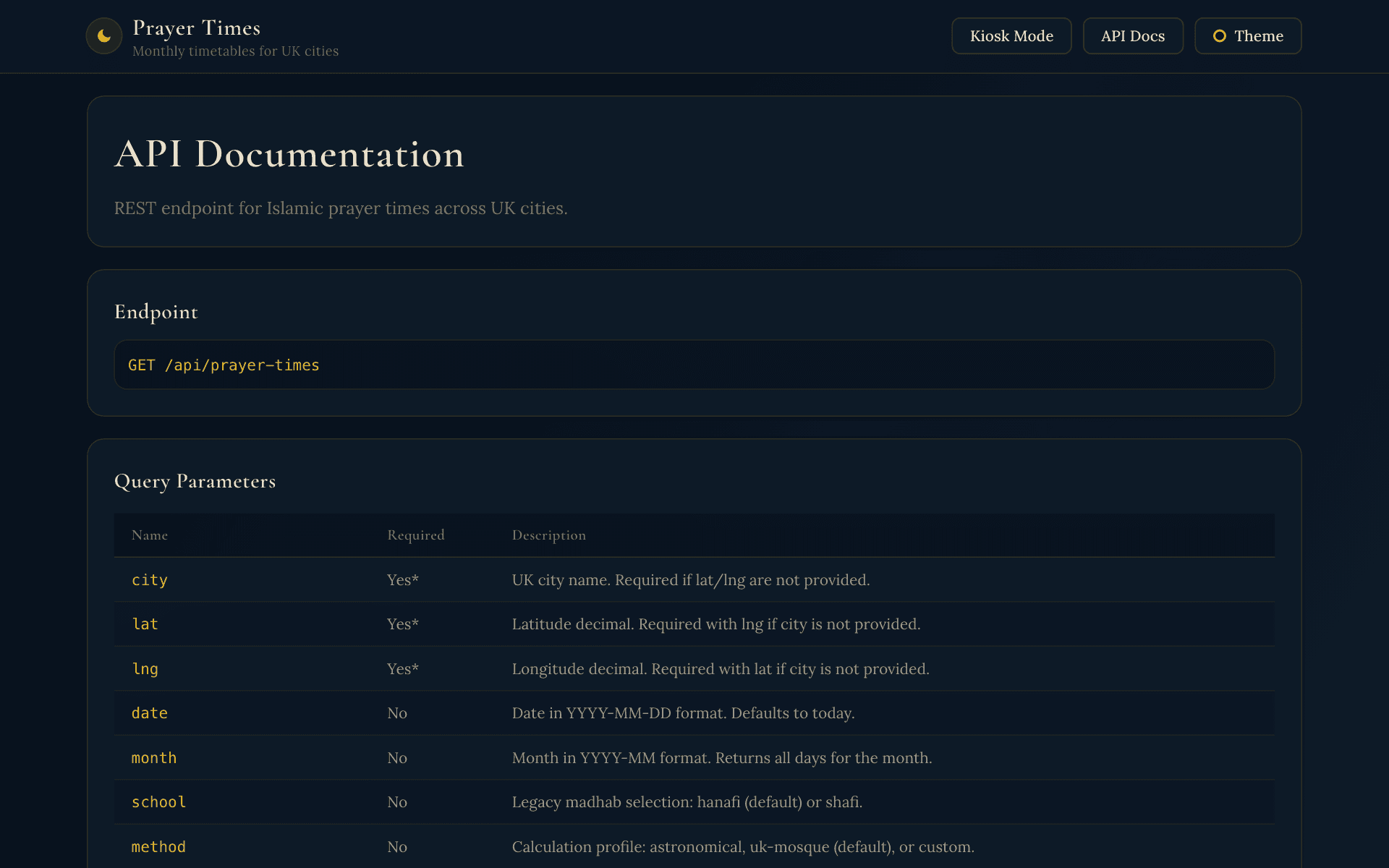Image resolution: width=1389 pixels, height=868 pixels.
Task: Select the school parameter name
Action: 158,802
